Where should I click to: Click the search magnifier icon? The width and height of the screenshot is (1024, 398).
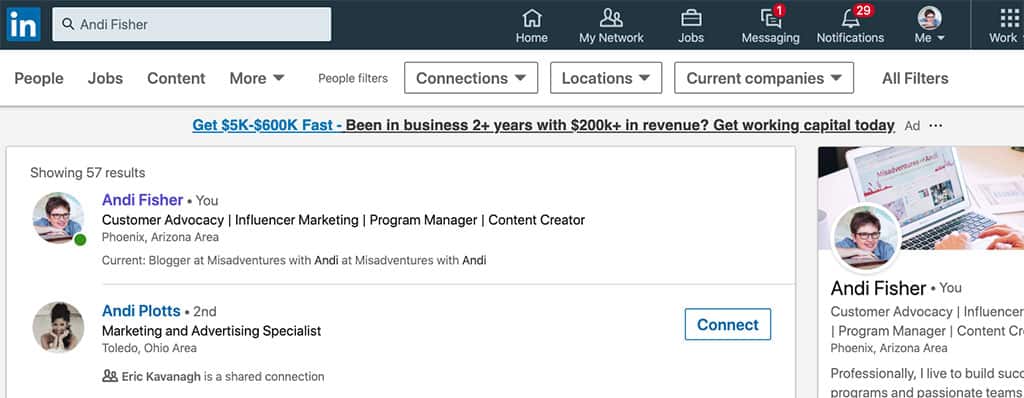pyautogui.click(x=67, y=24)
